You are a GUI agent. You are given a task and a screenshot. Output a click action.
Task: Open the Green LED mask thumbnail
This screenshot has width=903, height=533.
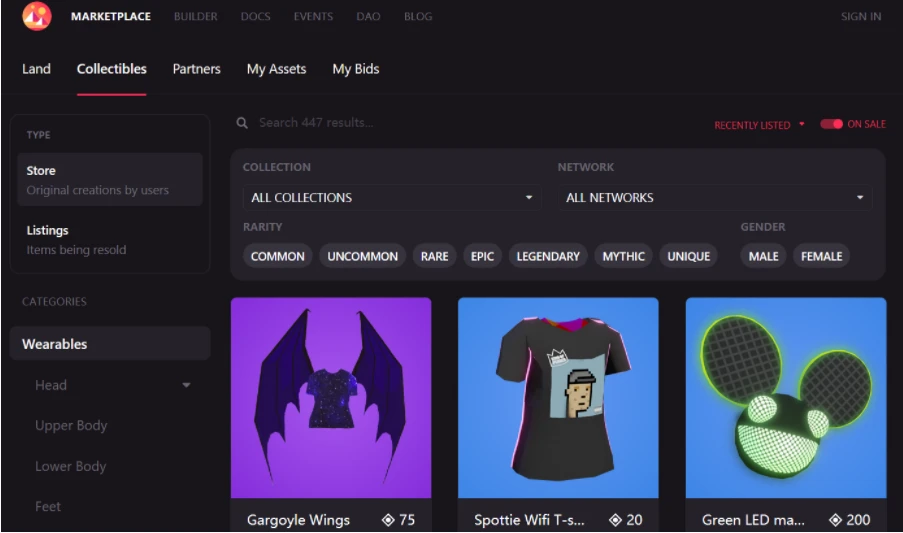coord(786,397)
